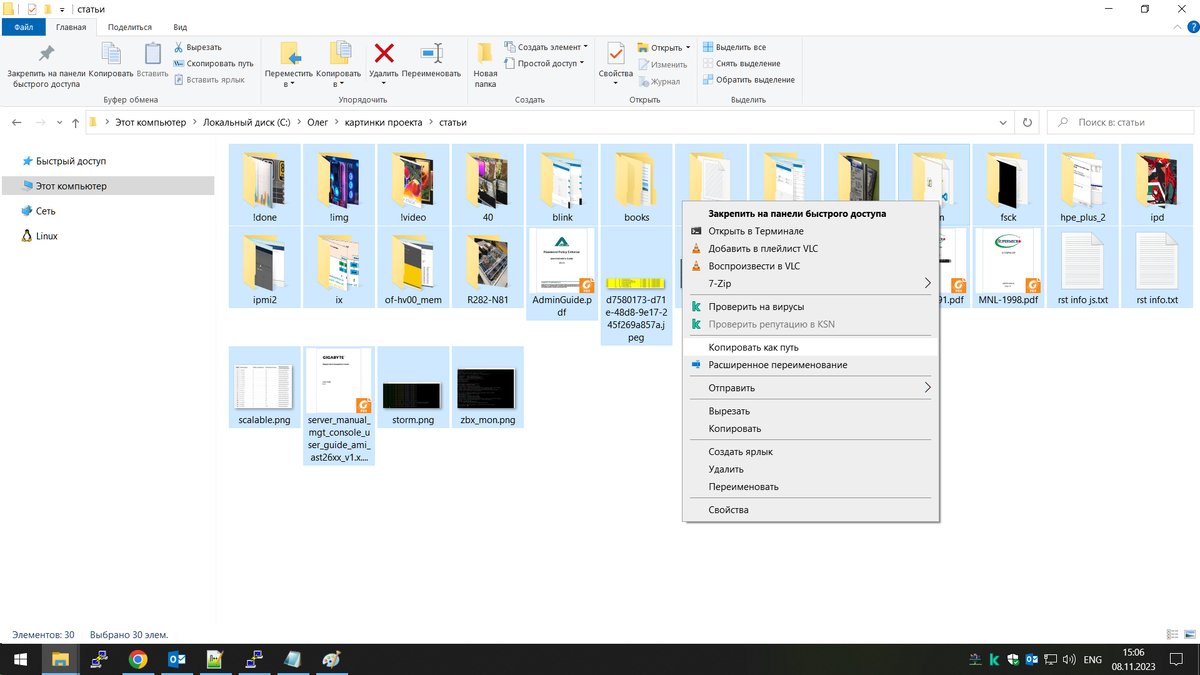Choose Добавить в плейлист VLC
Screen dimensions: 1200x675
pyautogui.click(x=811, y=248)
